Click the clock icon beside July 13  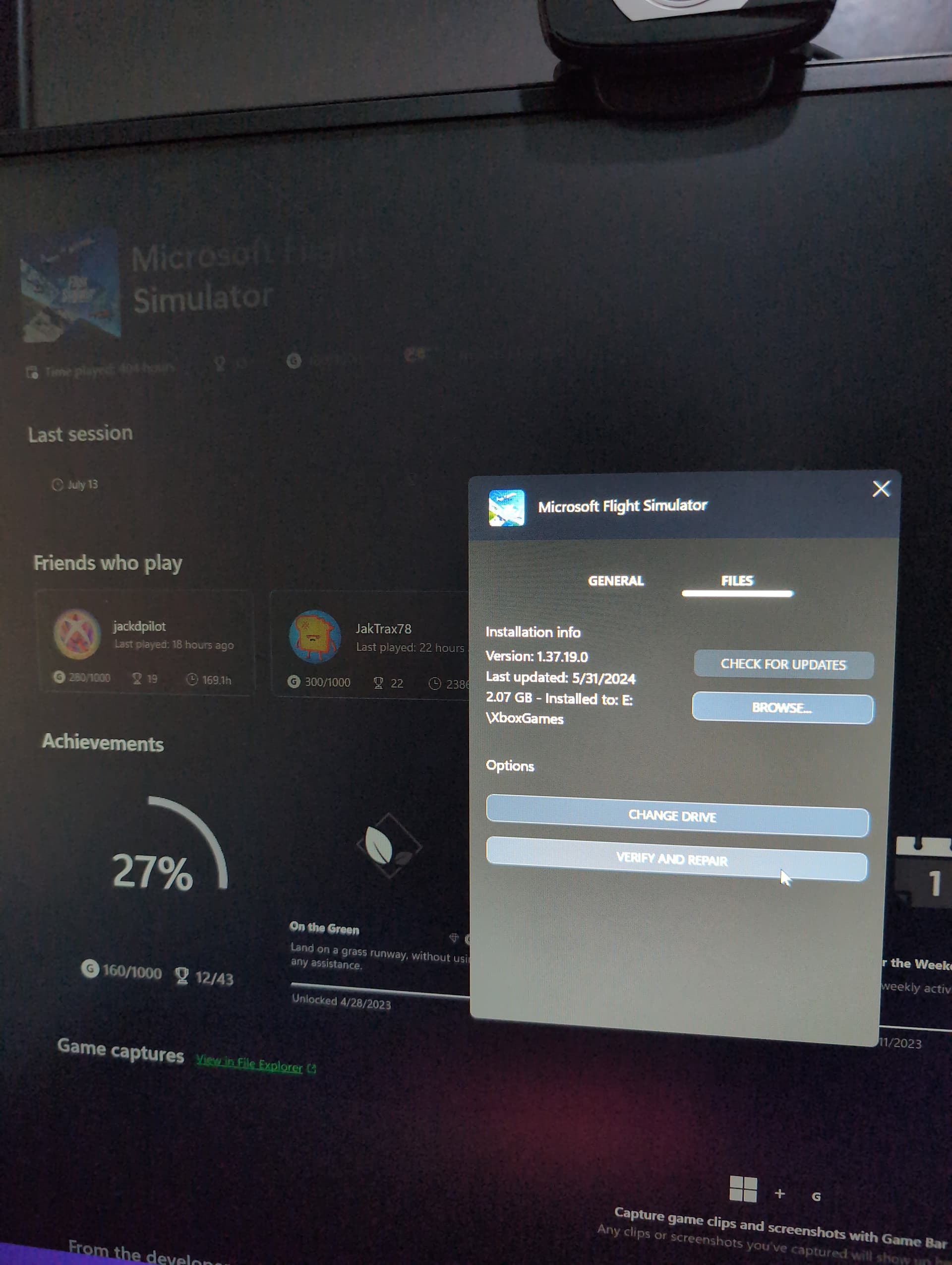(x=57, y=485)
